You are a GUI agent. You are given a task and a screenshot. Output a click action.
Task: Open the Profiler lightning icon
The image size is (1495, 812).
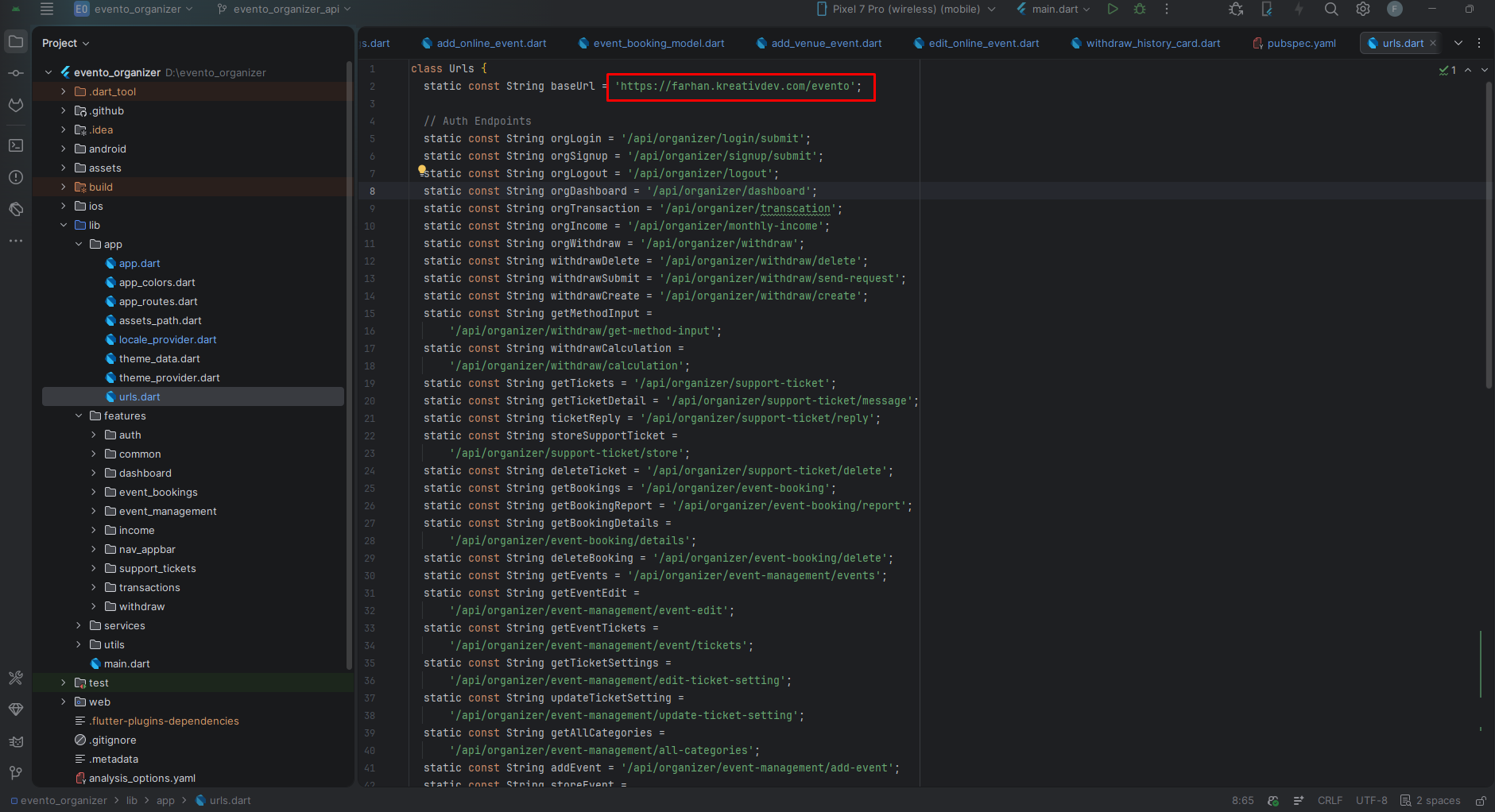coord(1299,9)
